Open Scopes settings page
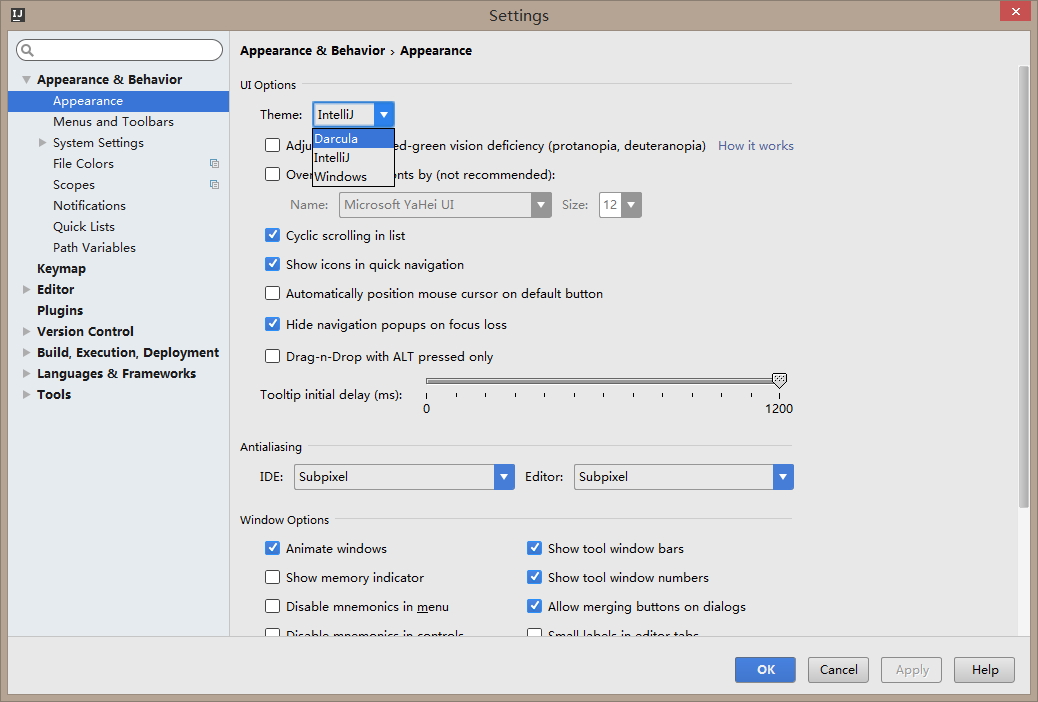Image resolution: width=1038 pixels, height=702 pixels. coord(73,185)
